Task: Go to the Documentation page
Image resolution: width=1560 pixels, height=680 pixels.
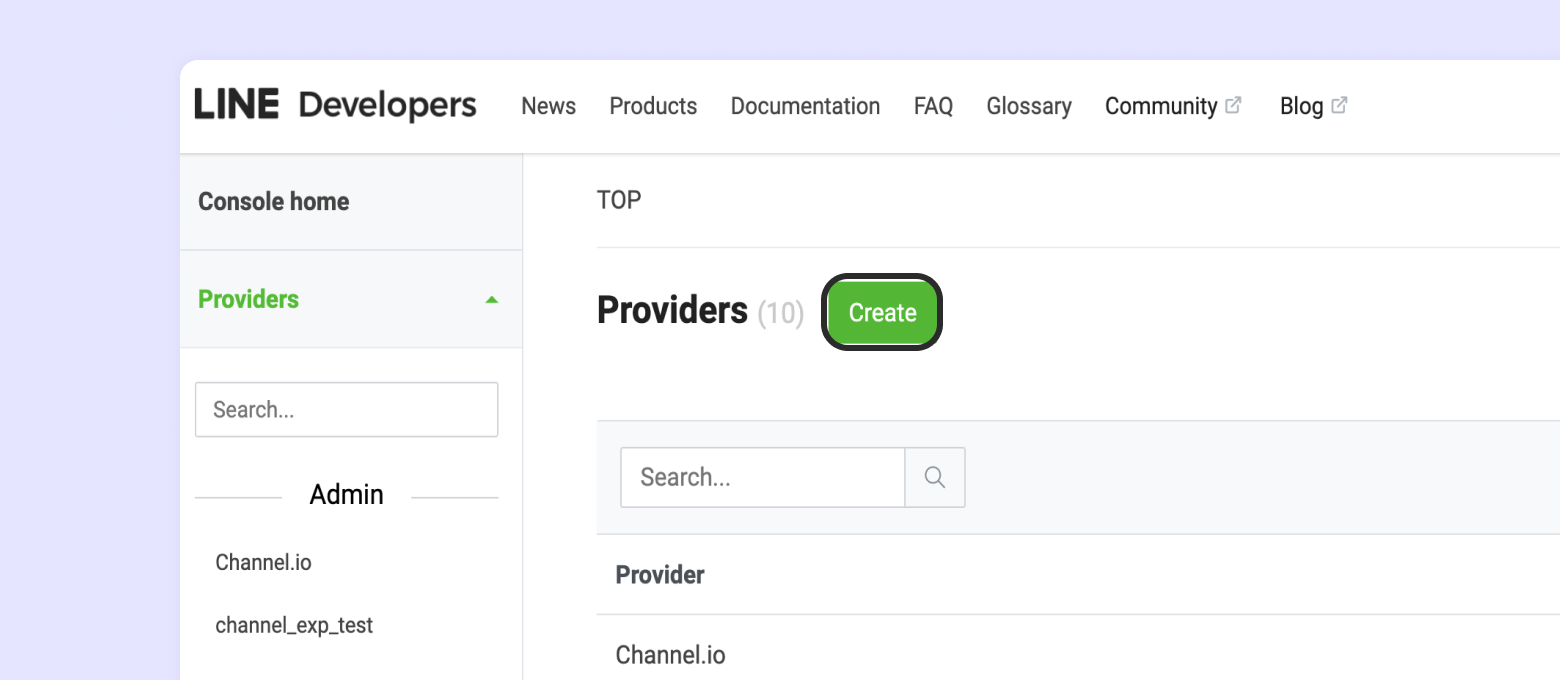Action: (805, 106)
